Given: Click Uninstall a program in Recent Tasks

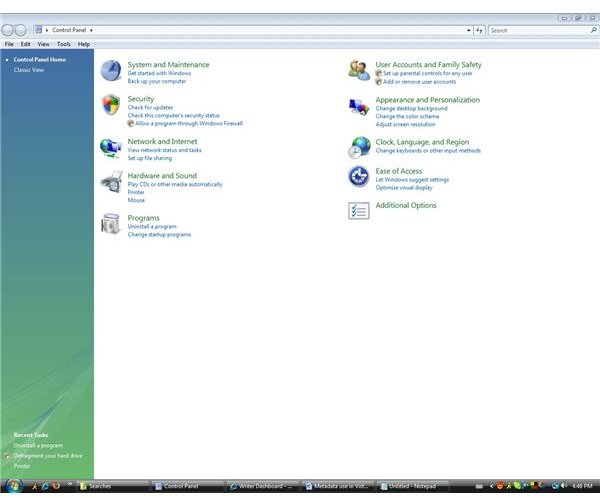Looking at the screenshot, I should point(38,446).
